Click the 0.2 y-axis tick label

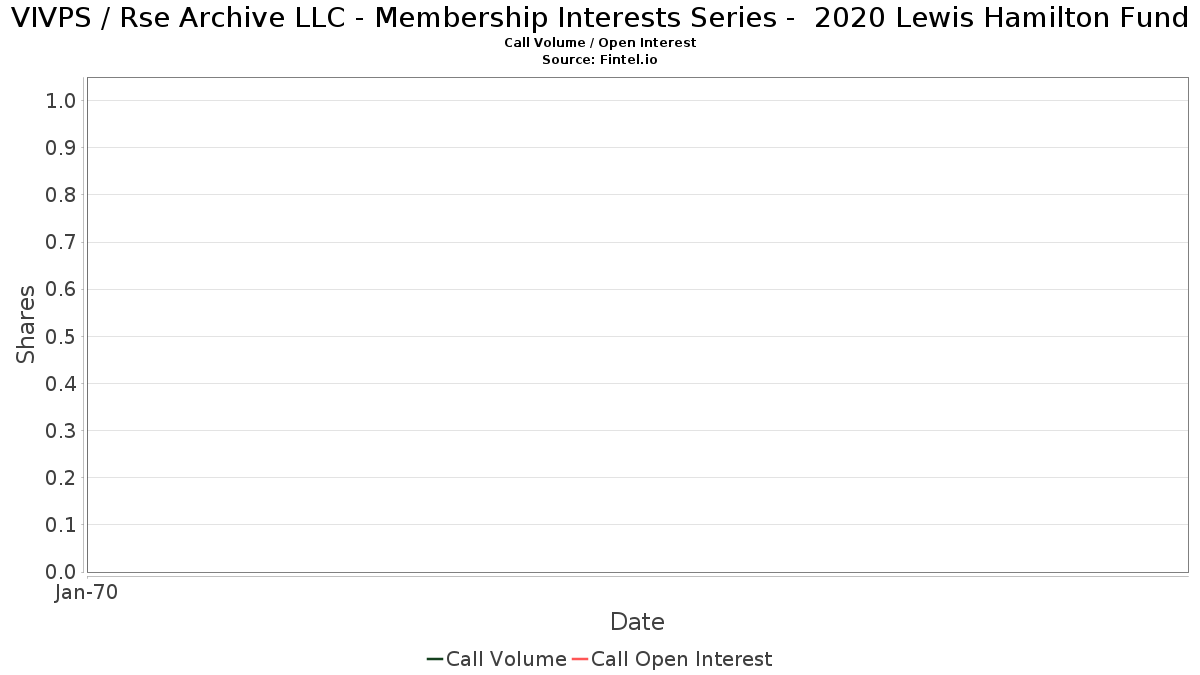point(61,478)
